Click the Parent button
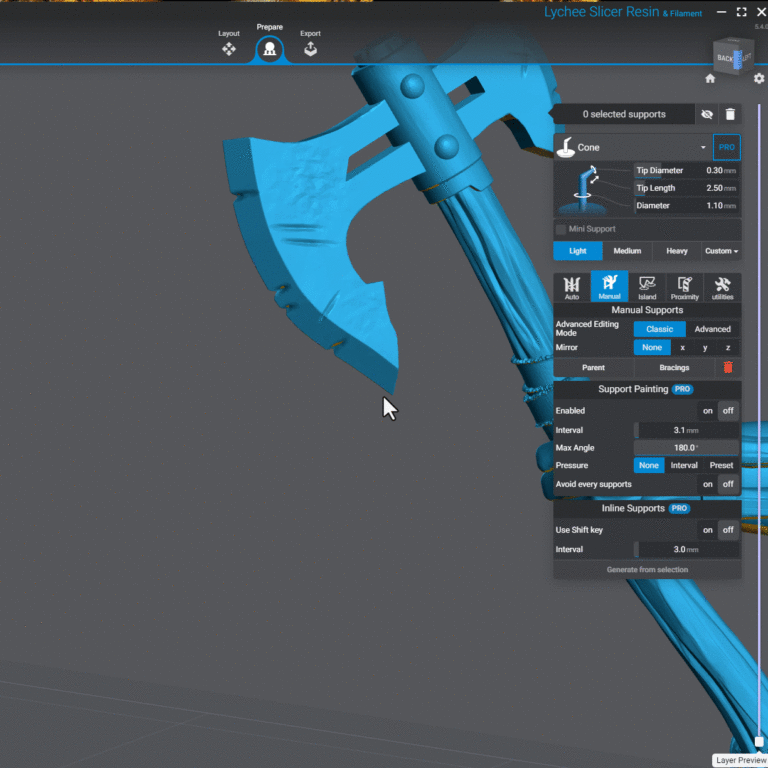 pos(593,368)
